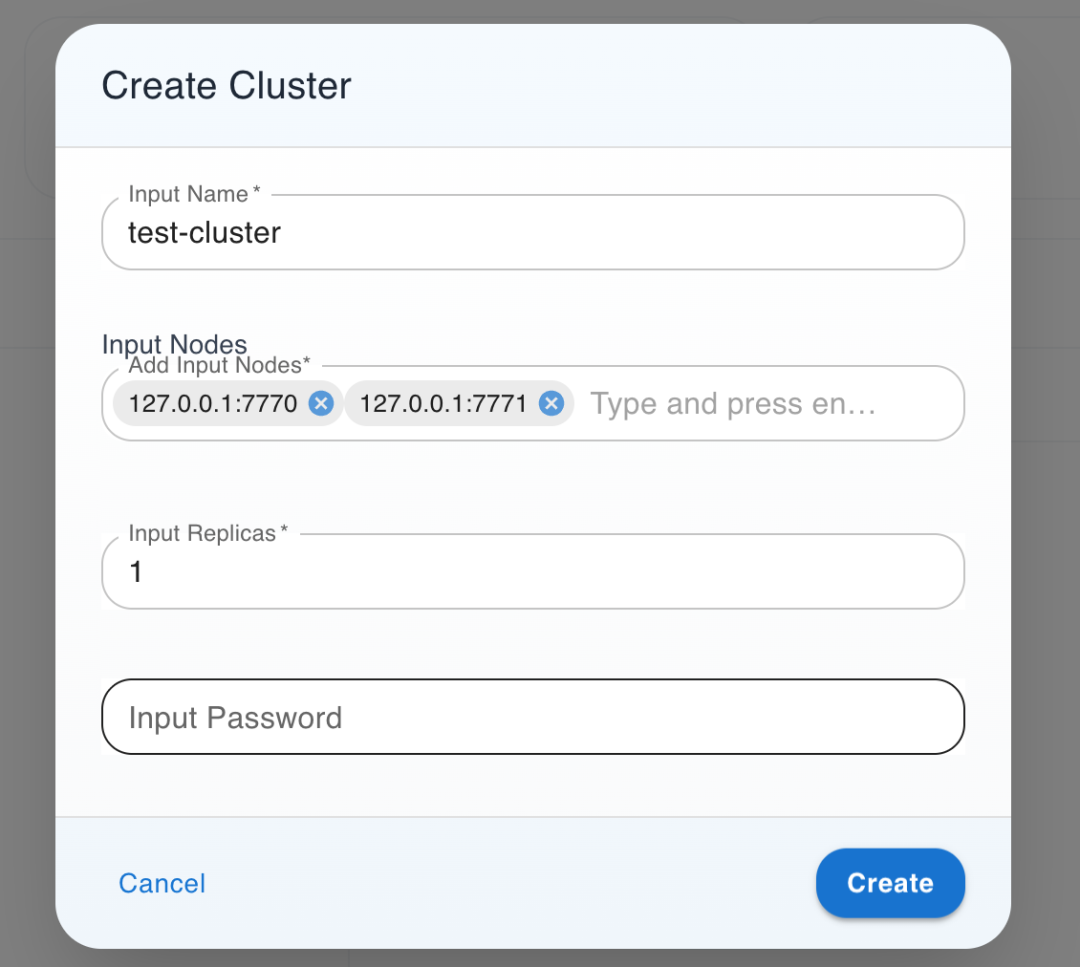Screen dimensions: 1080x967
Task: Focus the Input Name text field
Action: click(533, 232)
